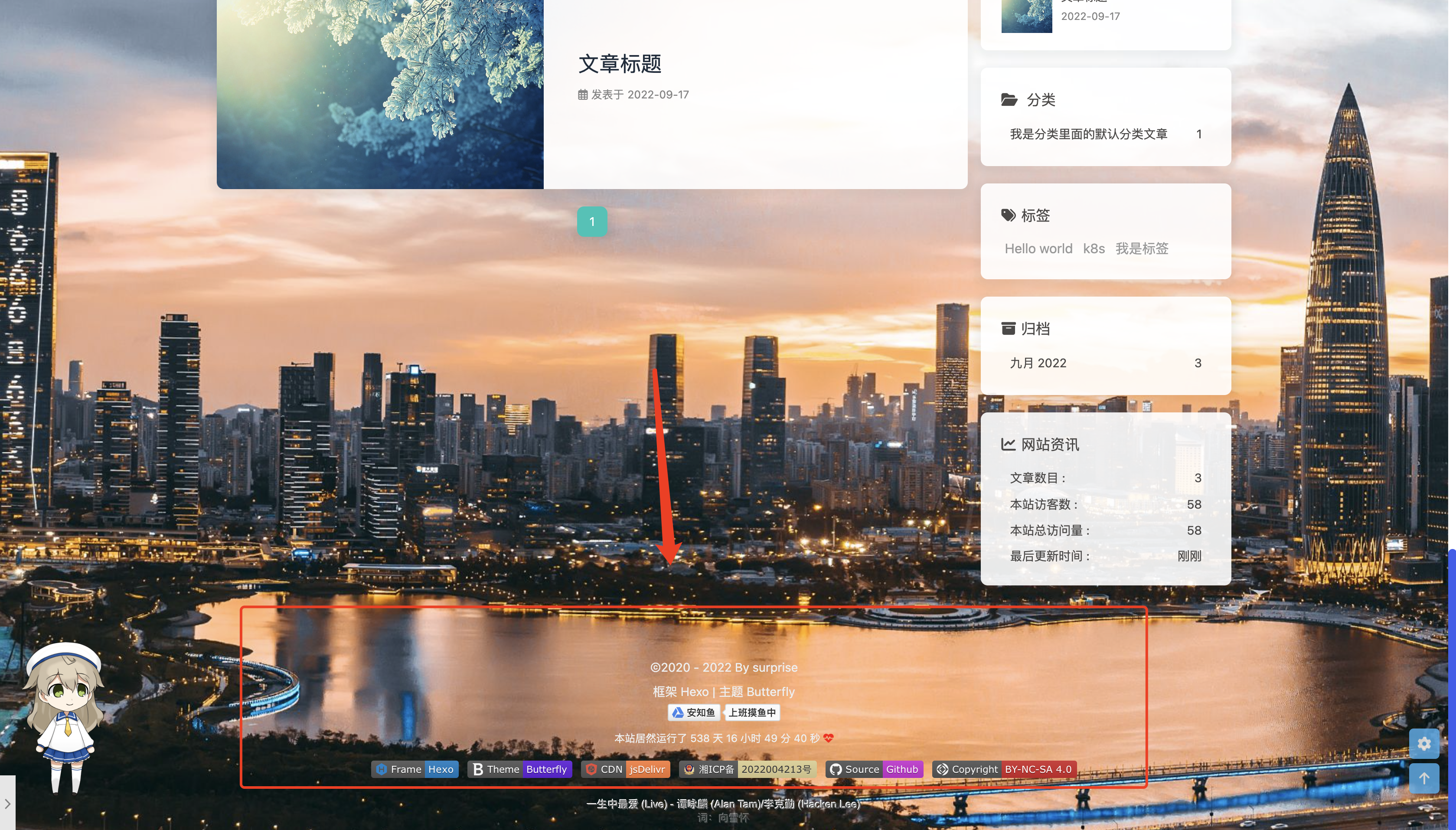Click the page scrollbar thumb
1456x830 pixels.
click(1451, 684)
